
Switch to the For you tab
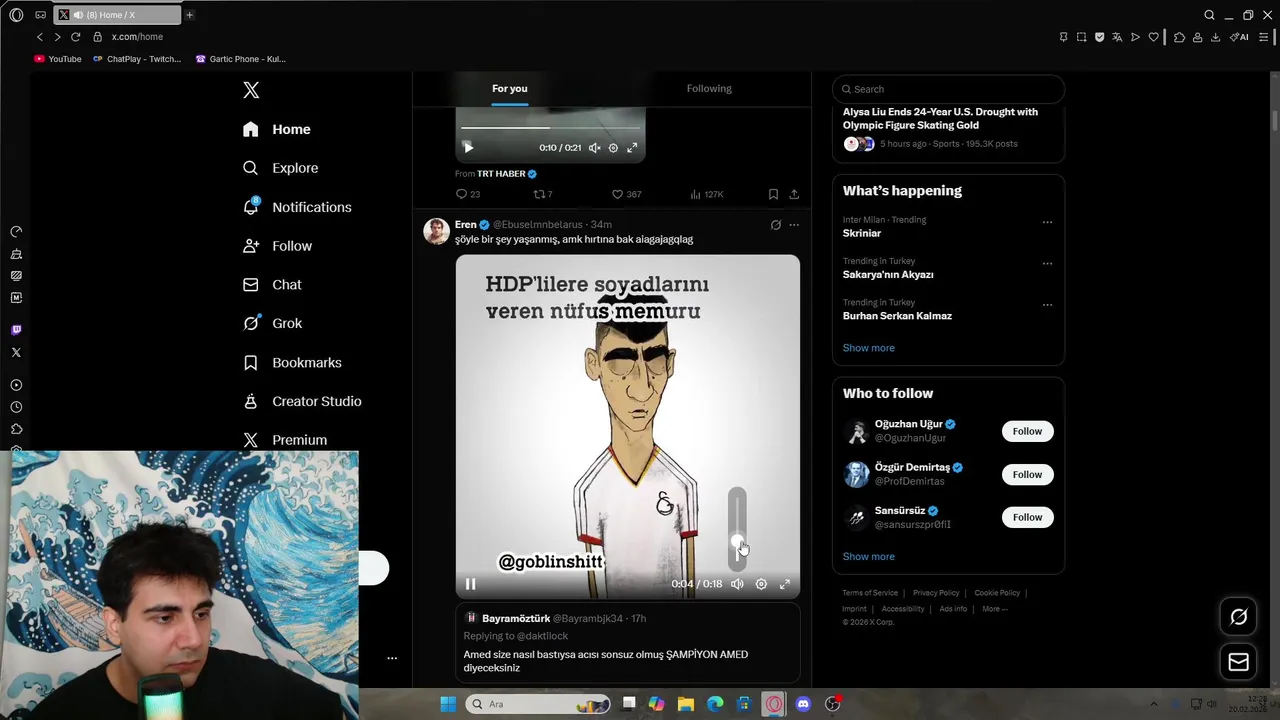pyautogui.click(x=510, y=89)
